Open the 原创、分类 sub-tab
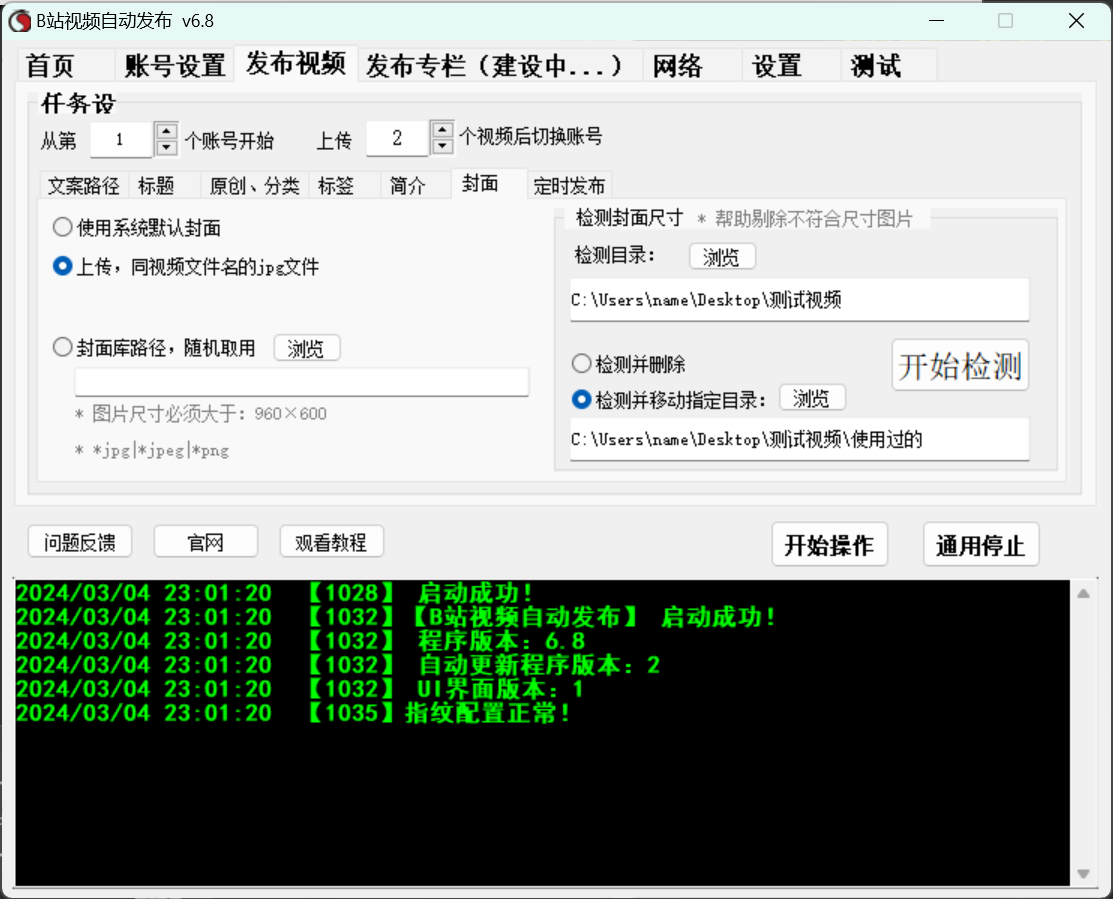1113x899 pixels. pos(254,186)
